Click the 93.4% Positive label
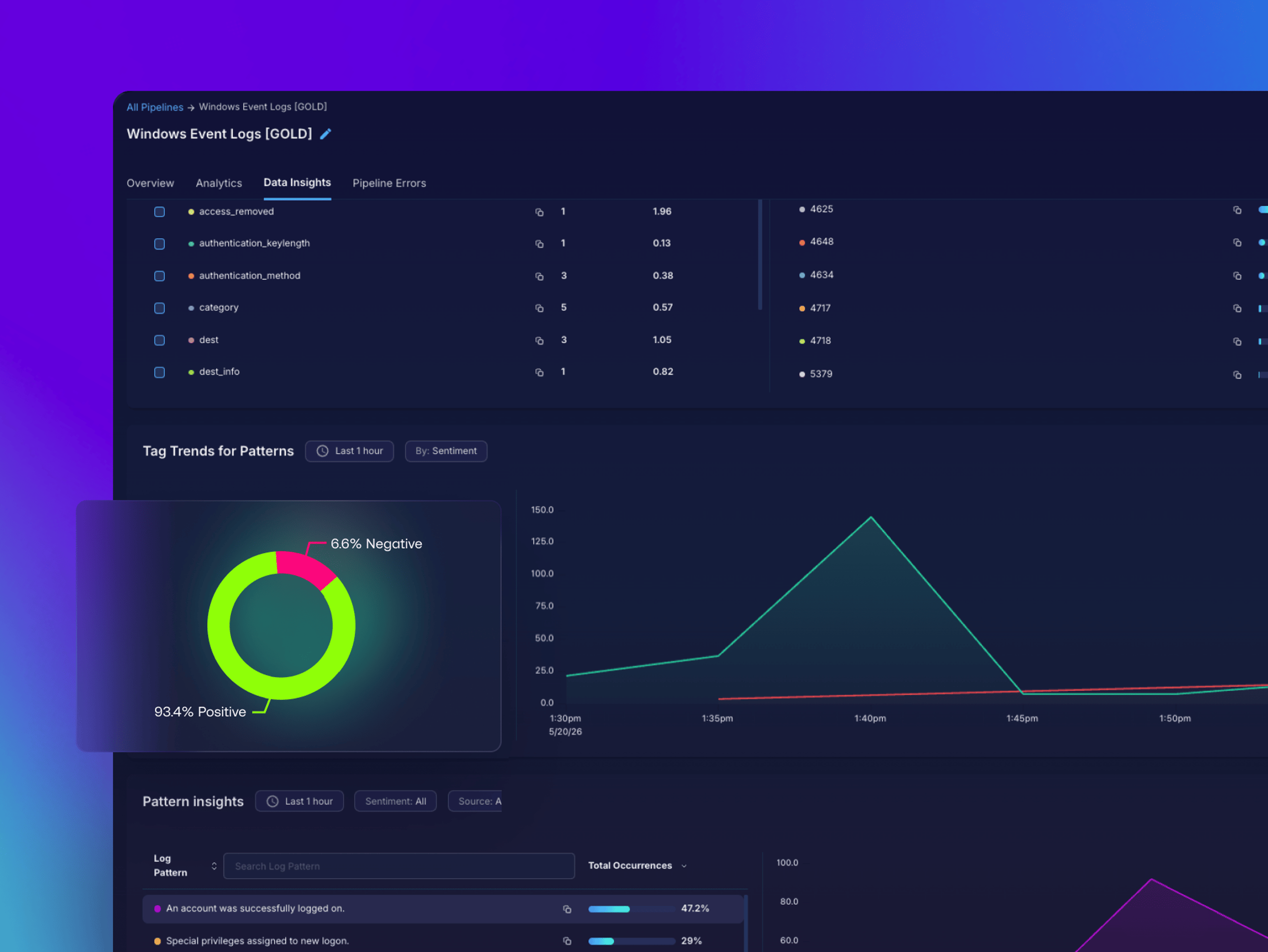 click(200, 712)
